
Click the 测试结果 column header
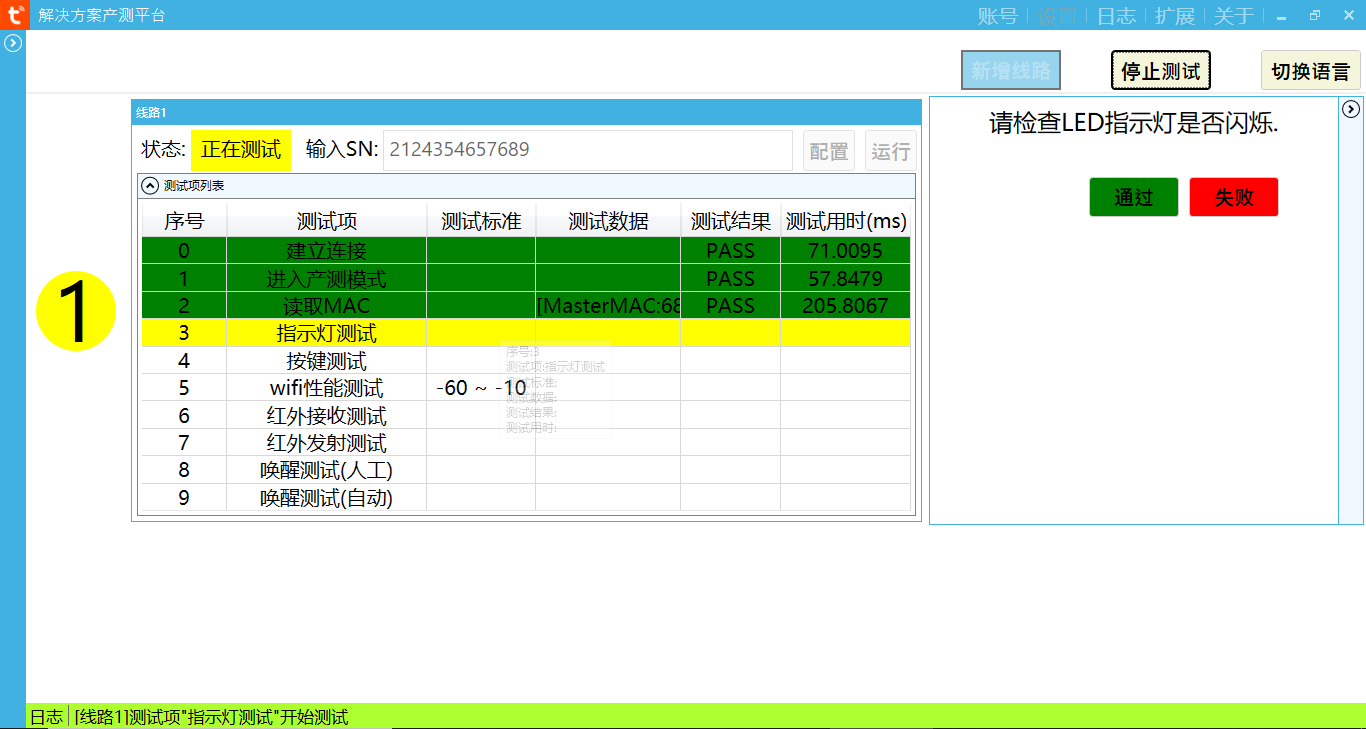point(730,221)
